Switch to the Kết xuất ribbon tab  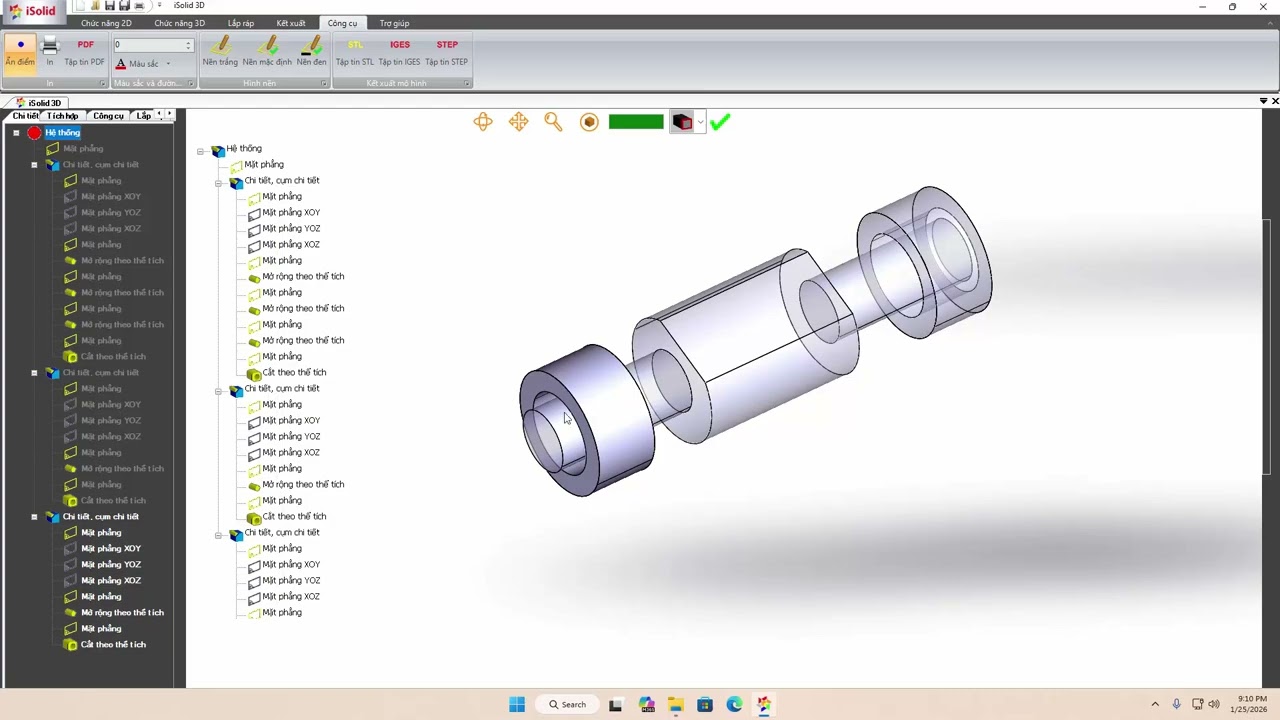(291, 23)
